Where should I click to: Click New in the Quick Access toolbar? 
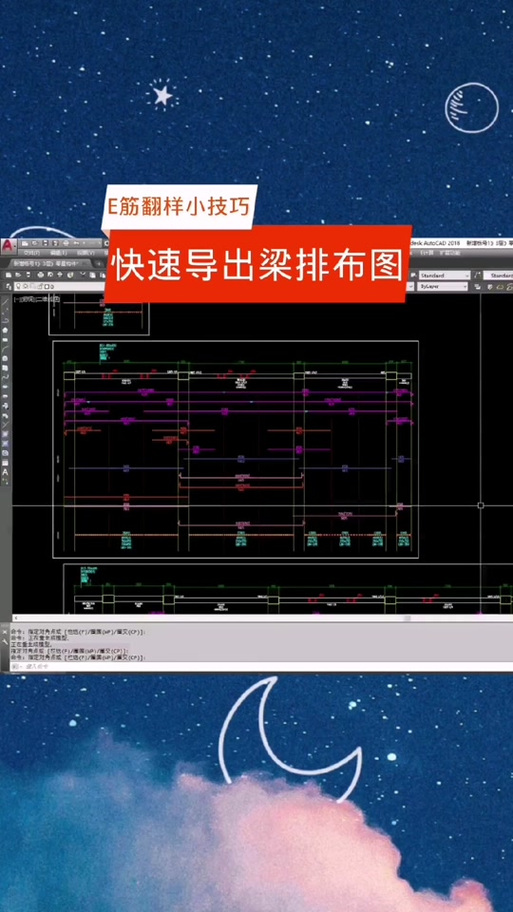tap(25, 243)
